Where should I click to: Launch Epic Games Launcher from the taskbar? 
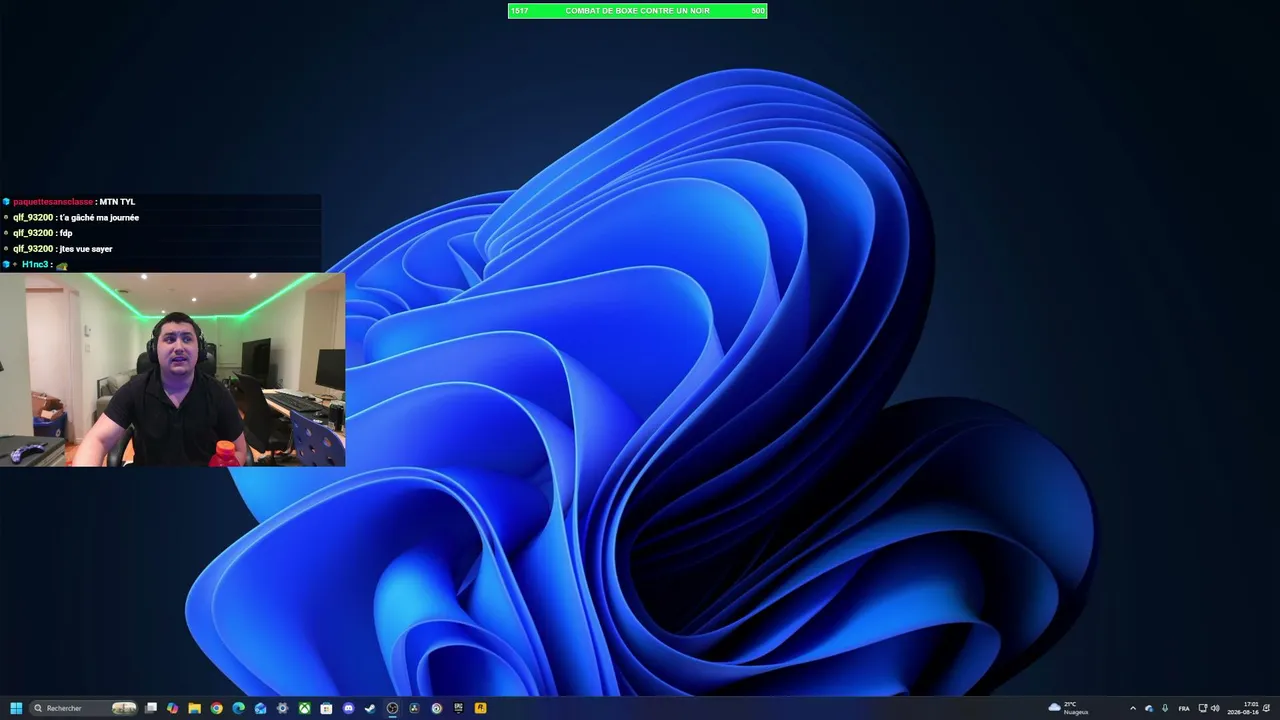pyautogui.click(x=459, y=708)
